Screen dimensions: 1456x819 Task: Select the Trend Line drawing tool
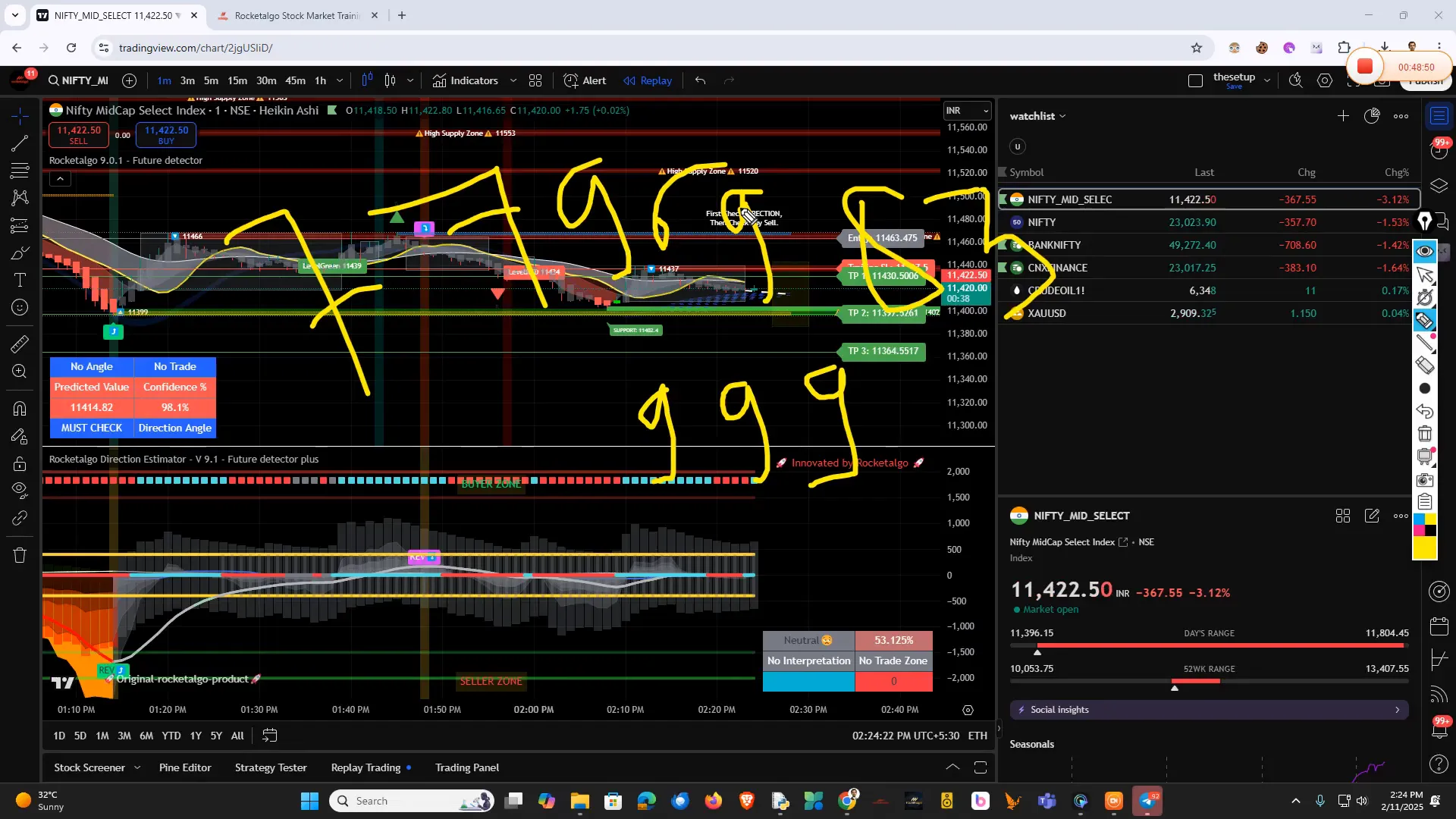tap(20, 143)
